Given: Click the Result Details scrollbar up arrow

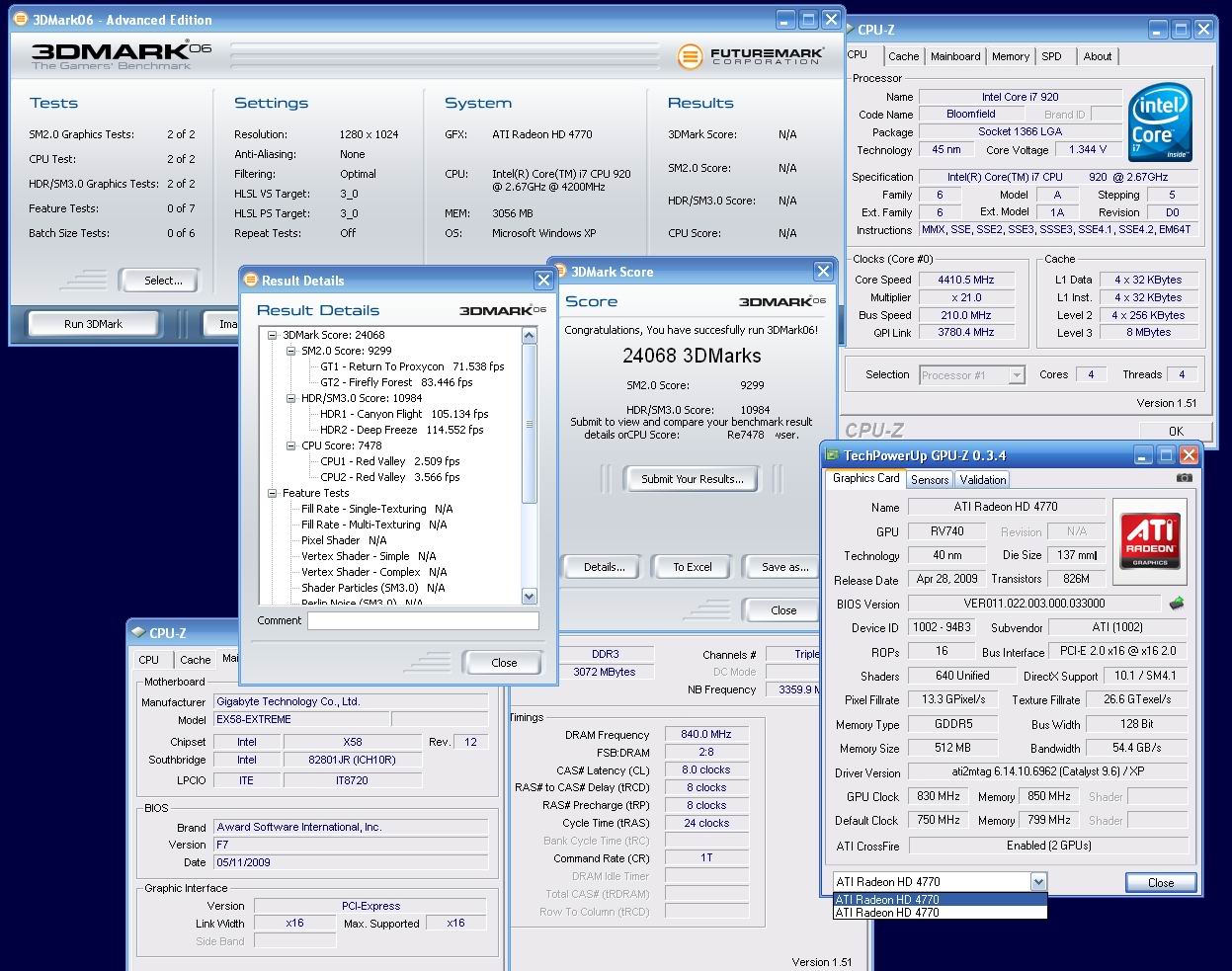Looking at the screenshot, I should pyautogui.click(x=529, y=336).
